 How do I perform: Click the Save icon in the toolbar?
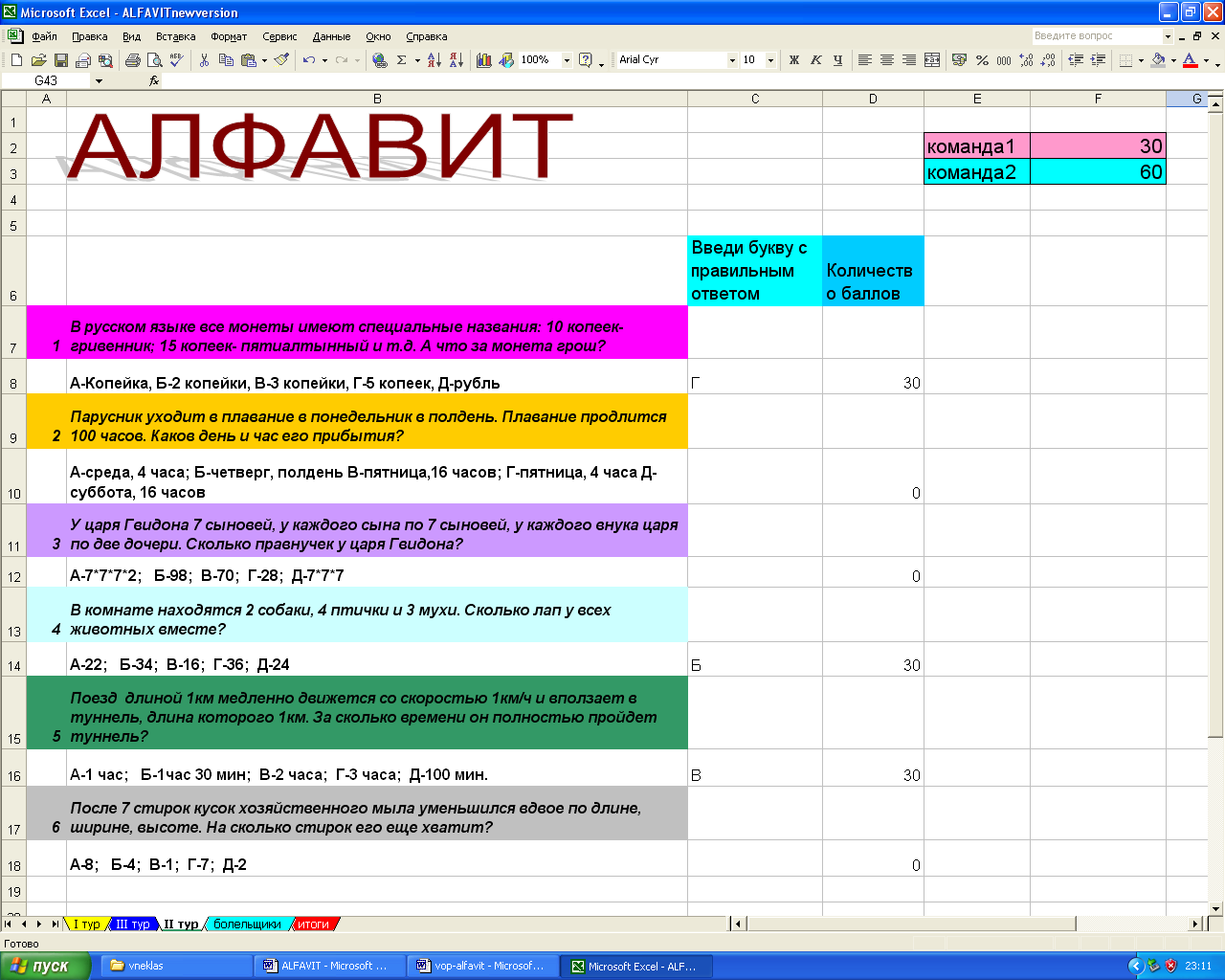[x=60, y=60]
